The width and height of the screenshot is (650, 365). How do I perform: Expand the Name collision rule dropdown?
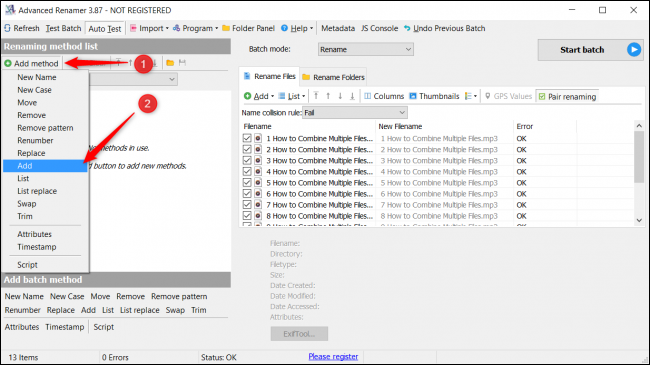[x=355, y=112]
